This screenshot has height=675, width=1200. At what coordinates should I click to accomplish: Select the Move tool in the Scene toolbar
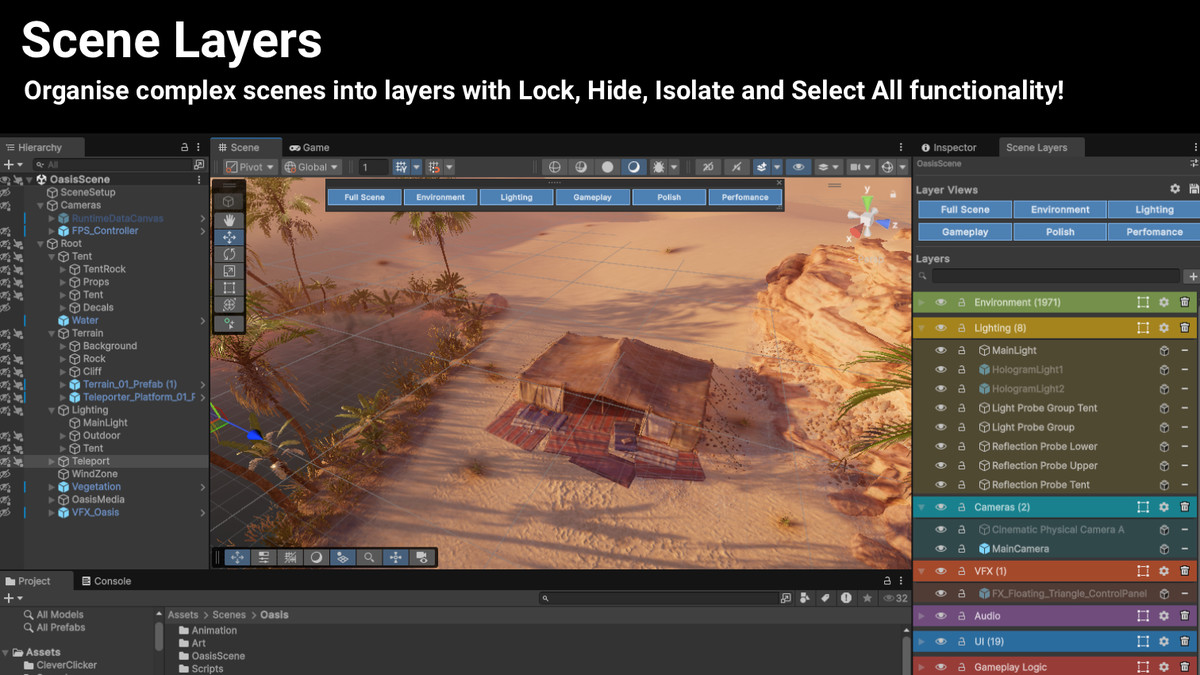click(x=228, y=236)
